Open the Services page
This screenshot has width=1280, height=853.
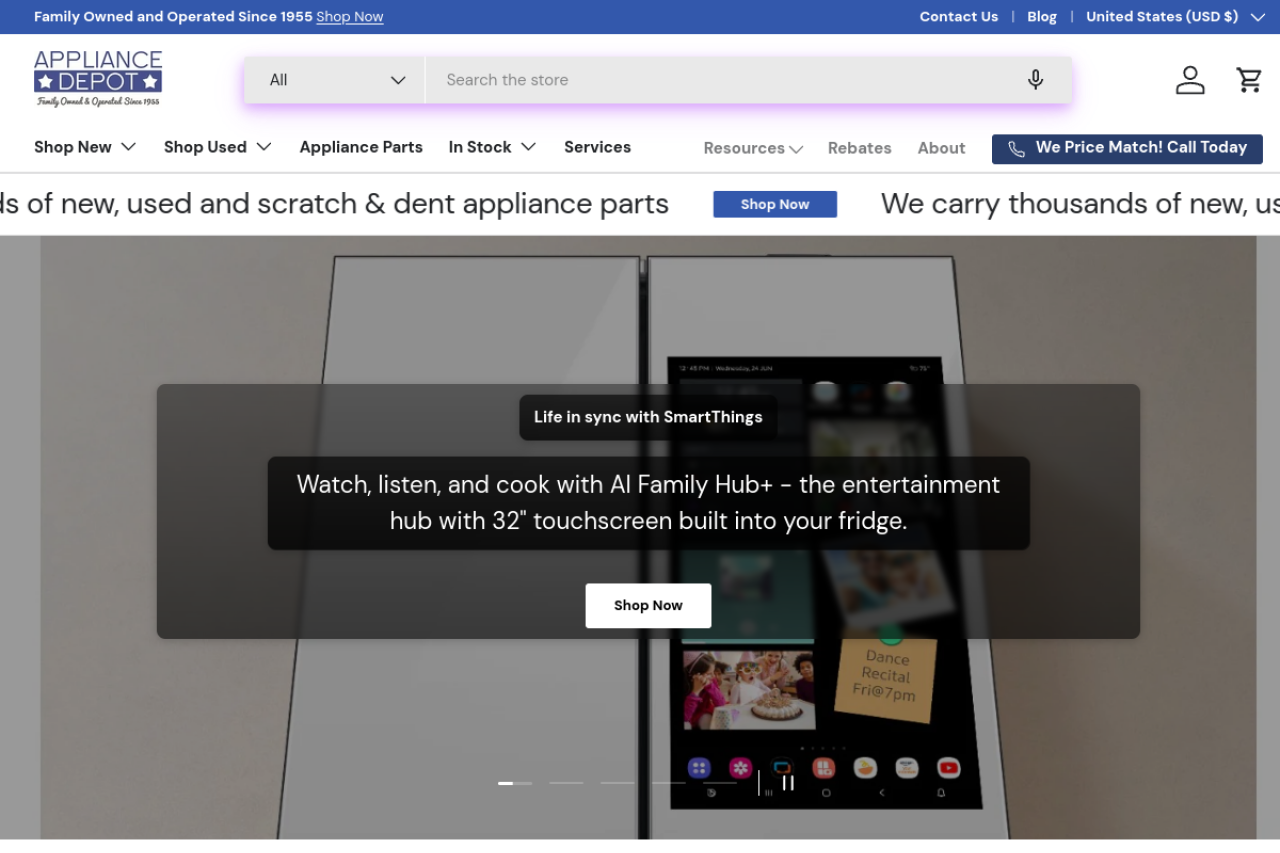tap(597, 147)
